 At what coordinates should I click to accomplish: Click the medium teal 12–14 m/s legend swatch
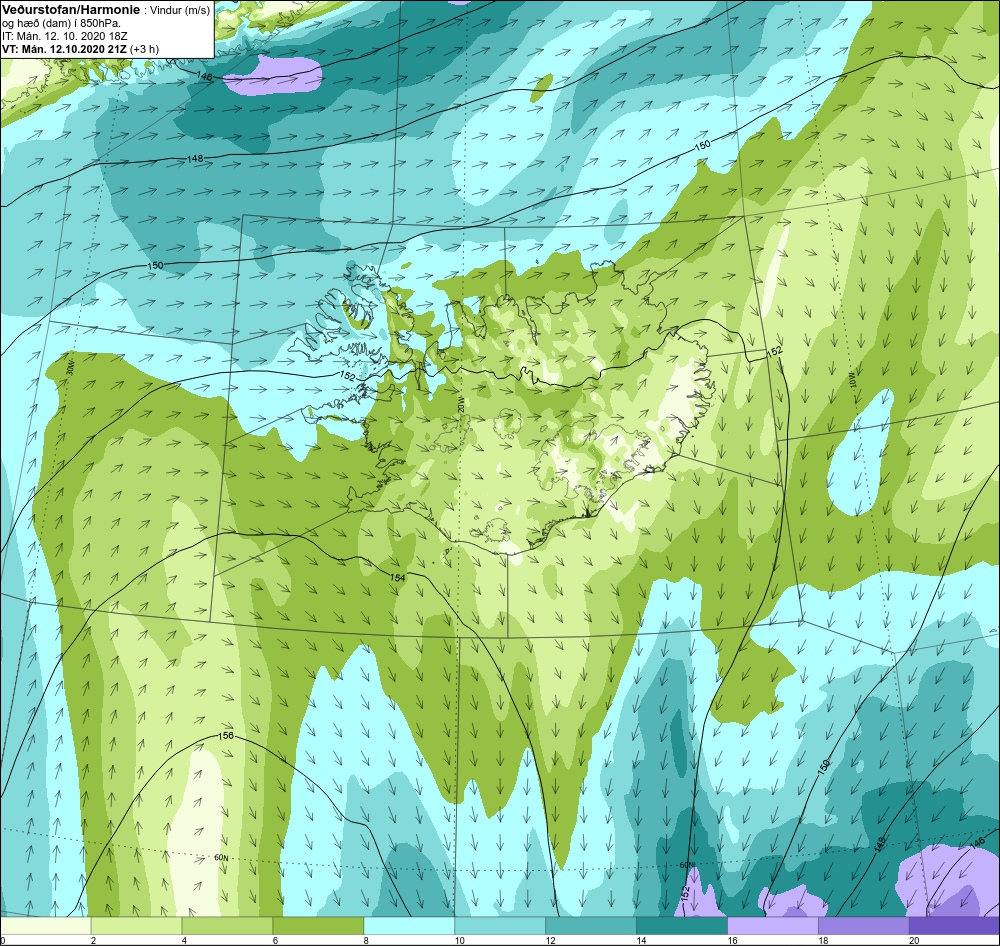[591, 926]
